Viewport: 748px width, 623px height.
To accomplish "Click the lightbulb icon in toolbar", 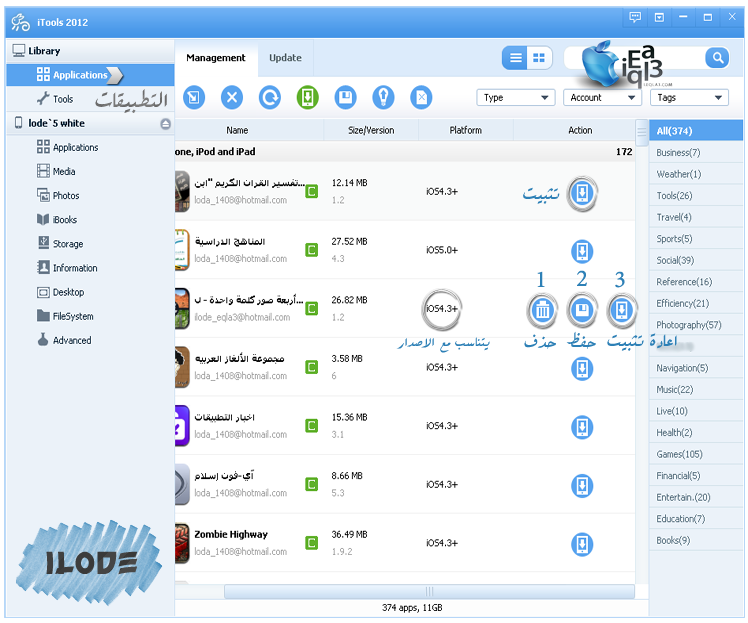I will [x=383, y=97].
